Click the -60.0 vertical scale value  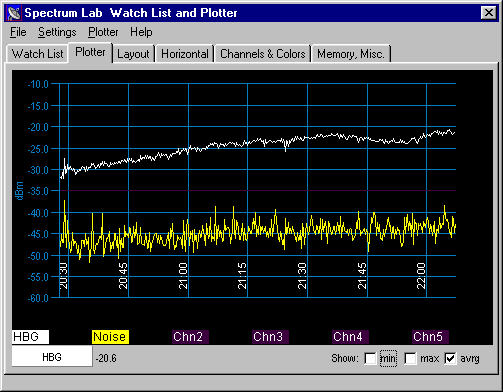coord(38,298)
